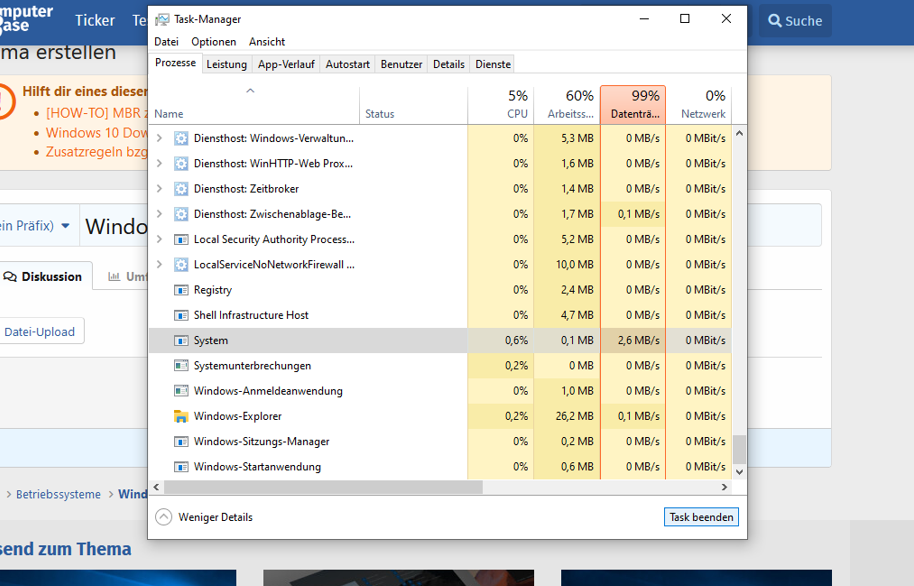Click Weniger Details link text
The height and width of the screenshot is (586, 914).
point(215,517)
